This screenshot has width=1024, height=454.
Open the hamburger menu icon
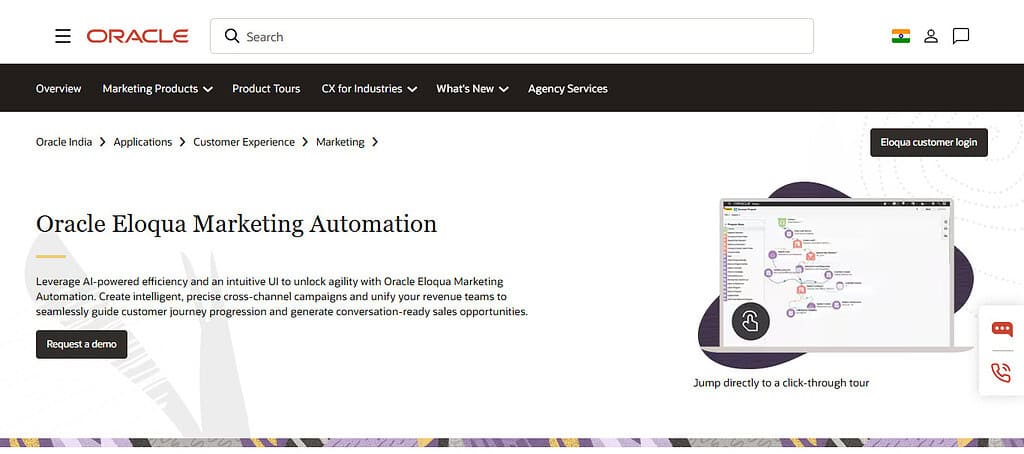click(63, 36)
